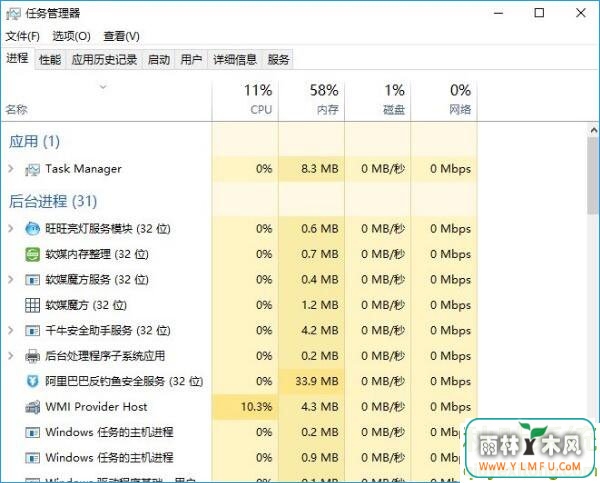Expand the Task Manager app row
The height and width of the screenshot is (483, 600).
[11, 169]
